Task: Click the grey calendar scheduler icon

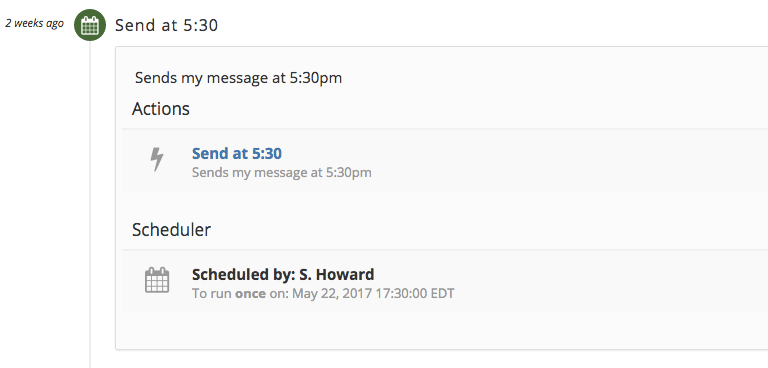Action: tap(157, 280)
